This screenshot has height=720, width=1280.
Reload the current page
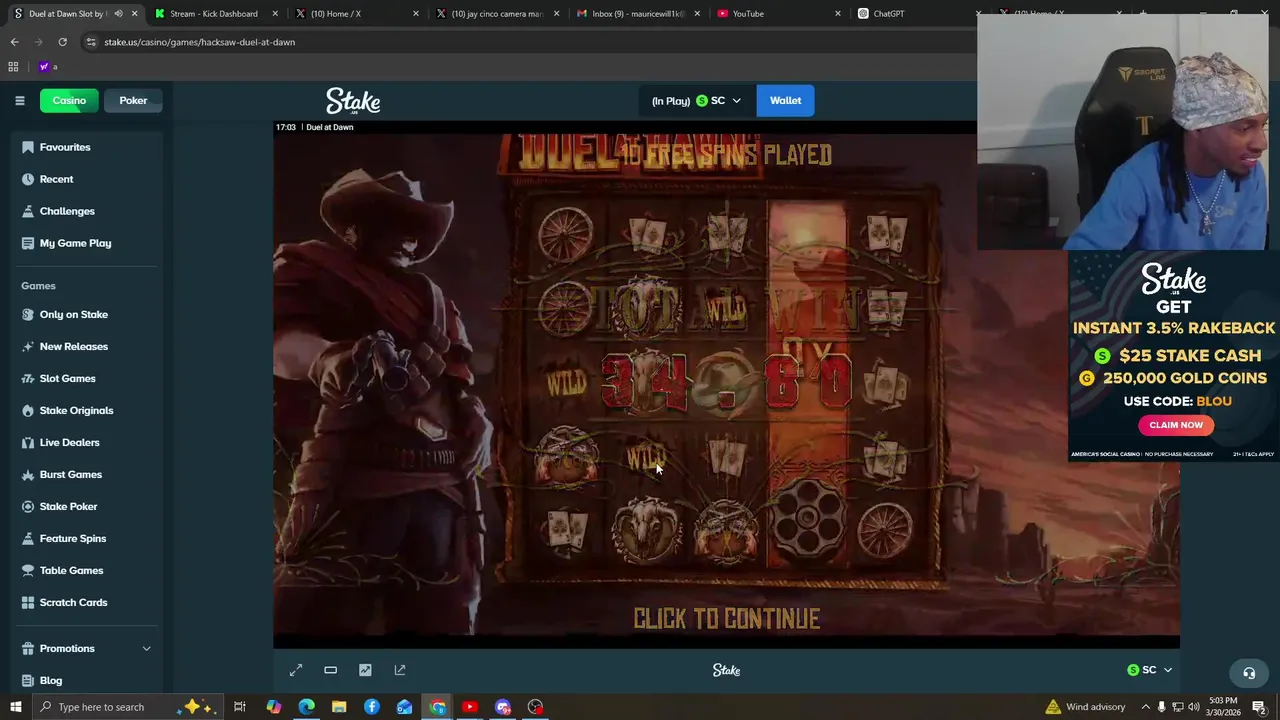(62, 42)
